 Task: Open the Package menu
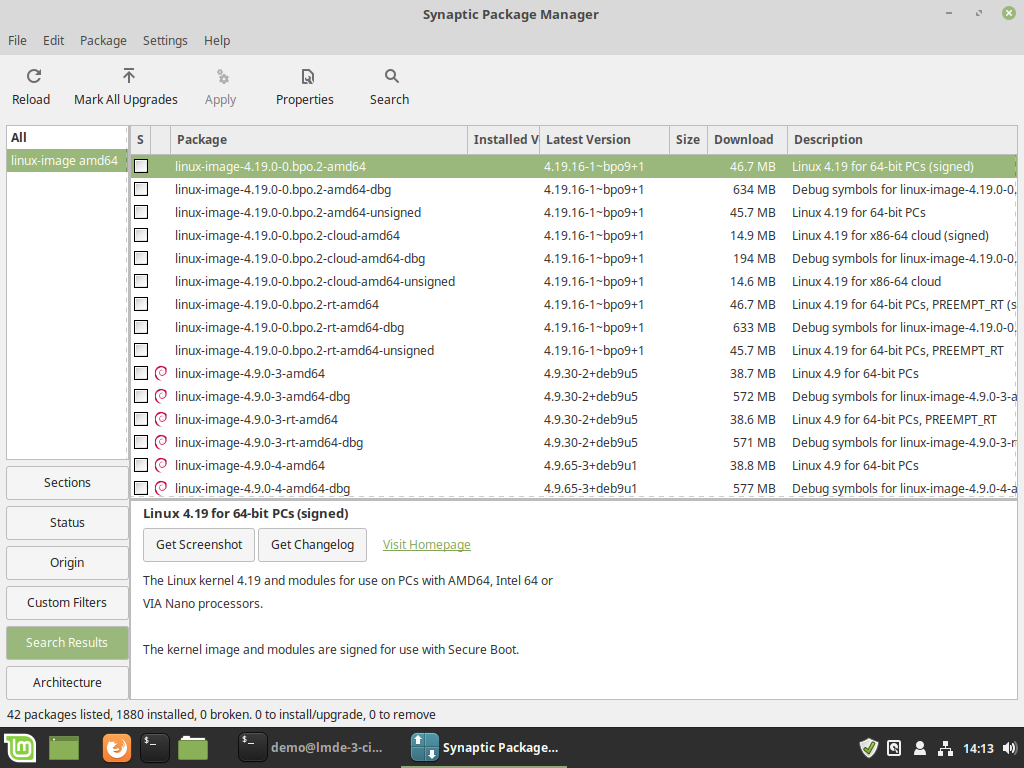103,40
